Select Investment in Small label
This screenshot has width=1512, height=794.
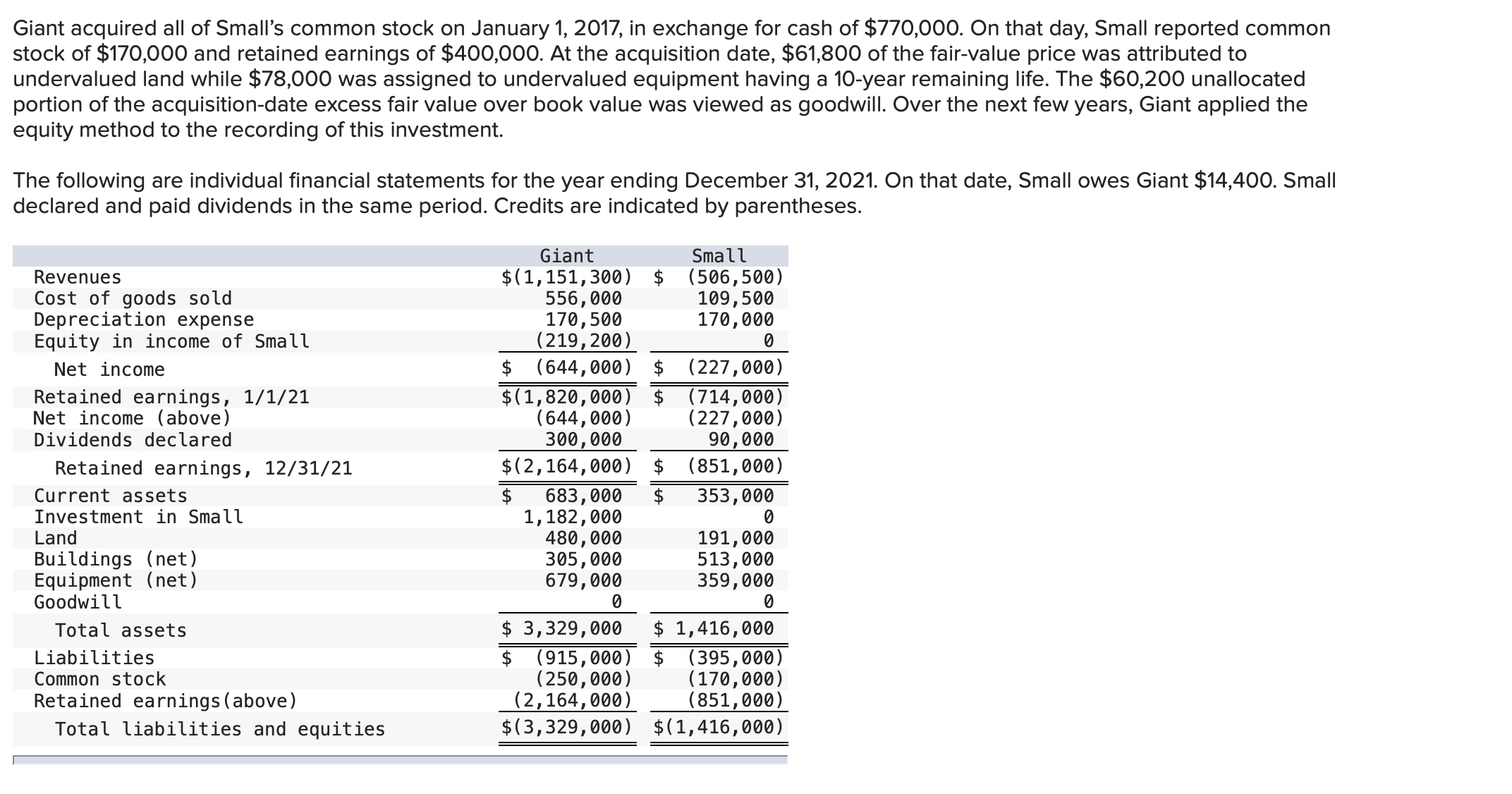tap(138, 517)
